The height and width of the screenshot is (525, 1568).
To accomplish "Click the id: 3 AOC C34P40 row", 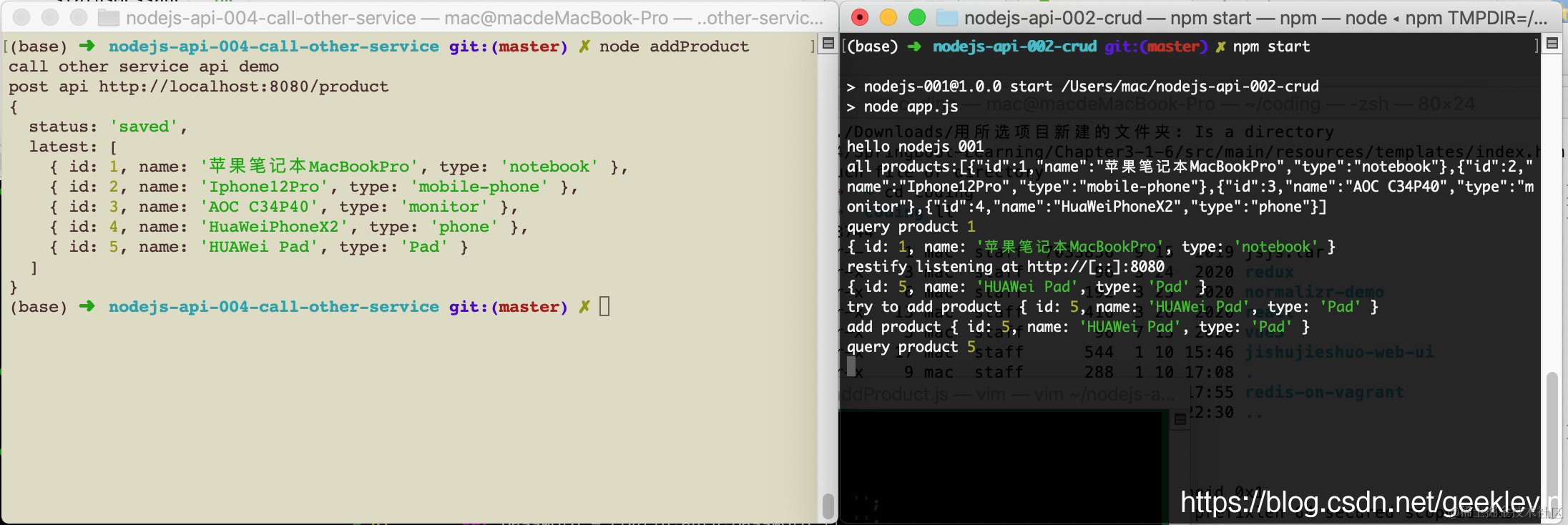I will pos(283,207).
